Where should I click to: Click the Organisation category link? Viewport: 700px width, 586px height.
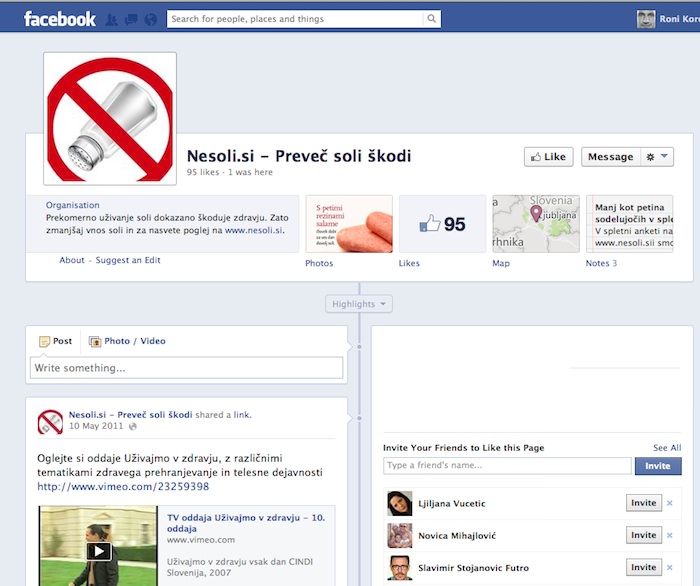(73, 205)
